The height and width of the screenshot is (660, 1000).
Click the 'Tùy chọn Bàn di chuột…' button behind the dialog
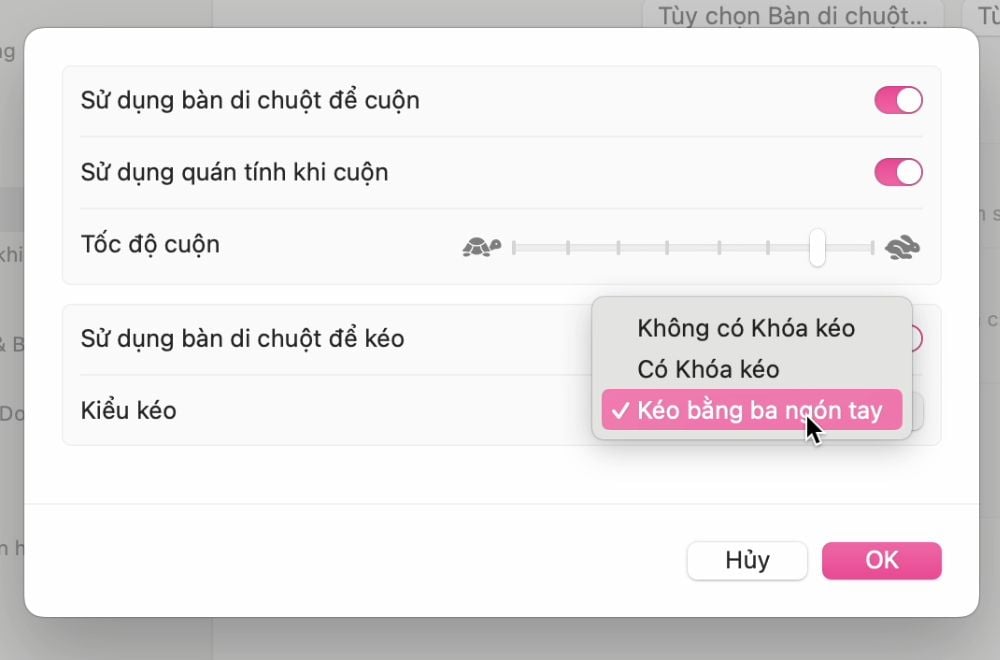[x=795, y=16]
